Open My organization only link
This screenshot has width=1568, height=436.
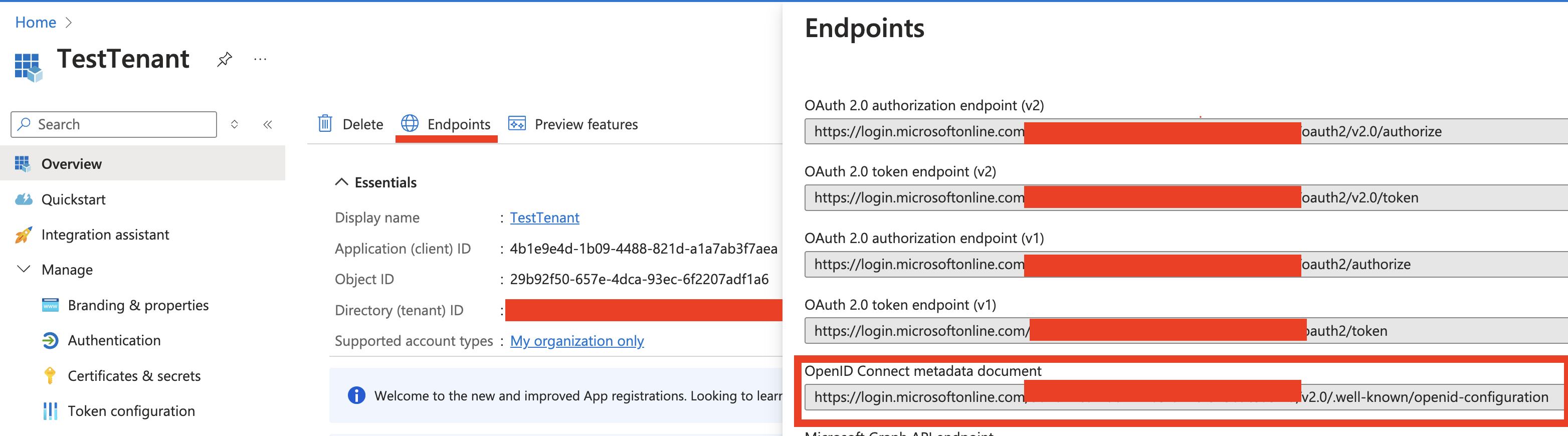click(x=576, y=340)
